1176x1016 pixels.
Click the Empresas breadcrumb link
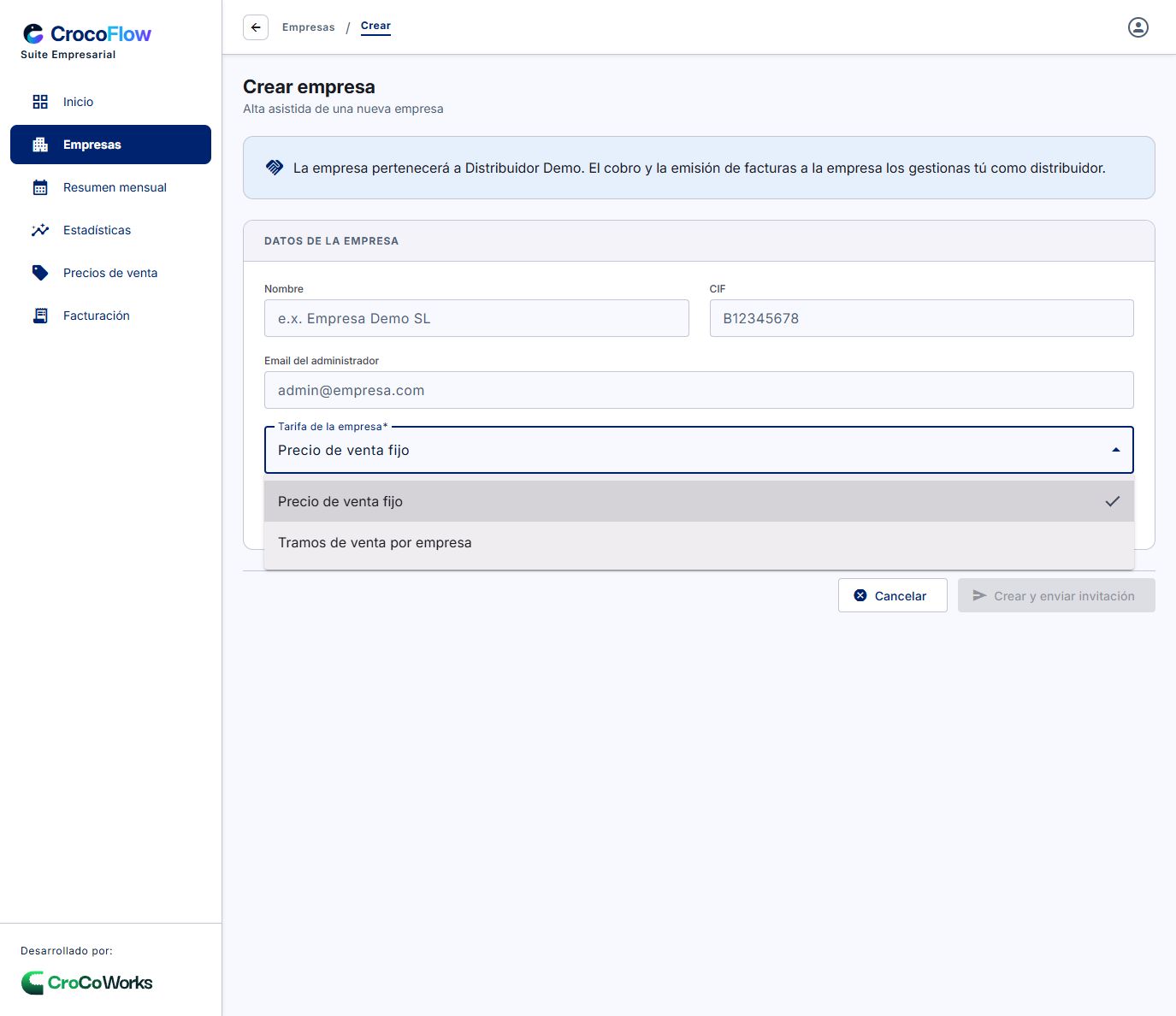pyautogui.click(x=309, y=27)
